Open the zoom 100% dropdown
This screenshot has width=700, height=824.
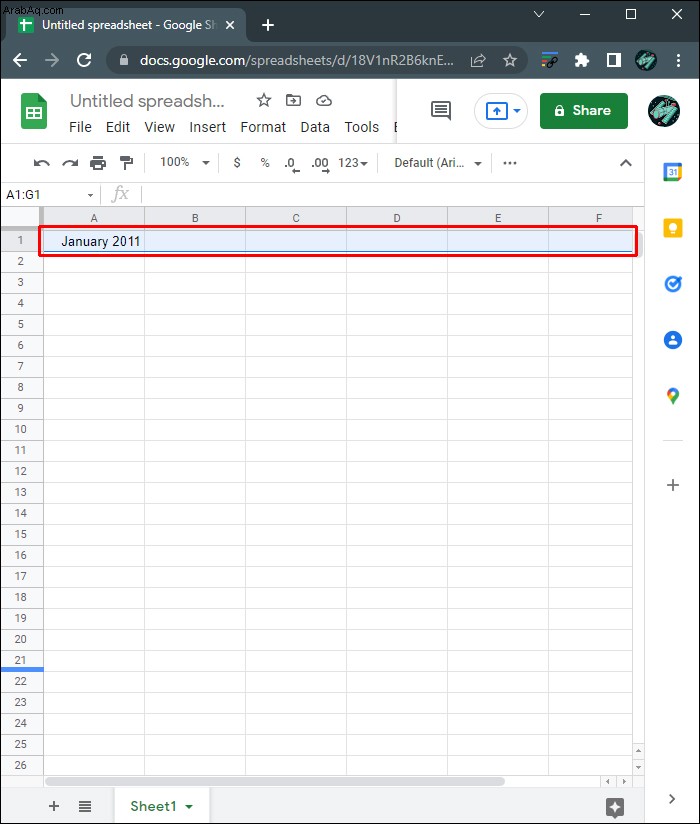coord(184,162)
